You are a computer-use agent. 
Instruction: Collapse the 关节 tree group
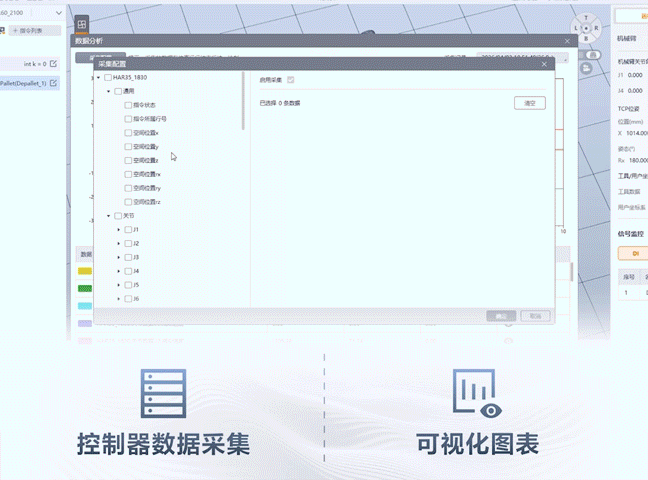point(109,216)
